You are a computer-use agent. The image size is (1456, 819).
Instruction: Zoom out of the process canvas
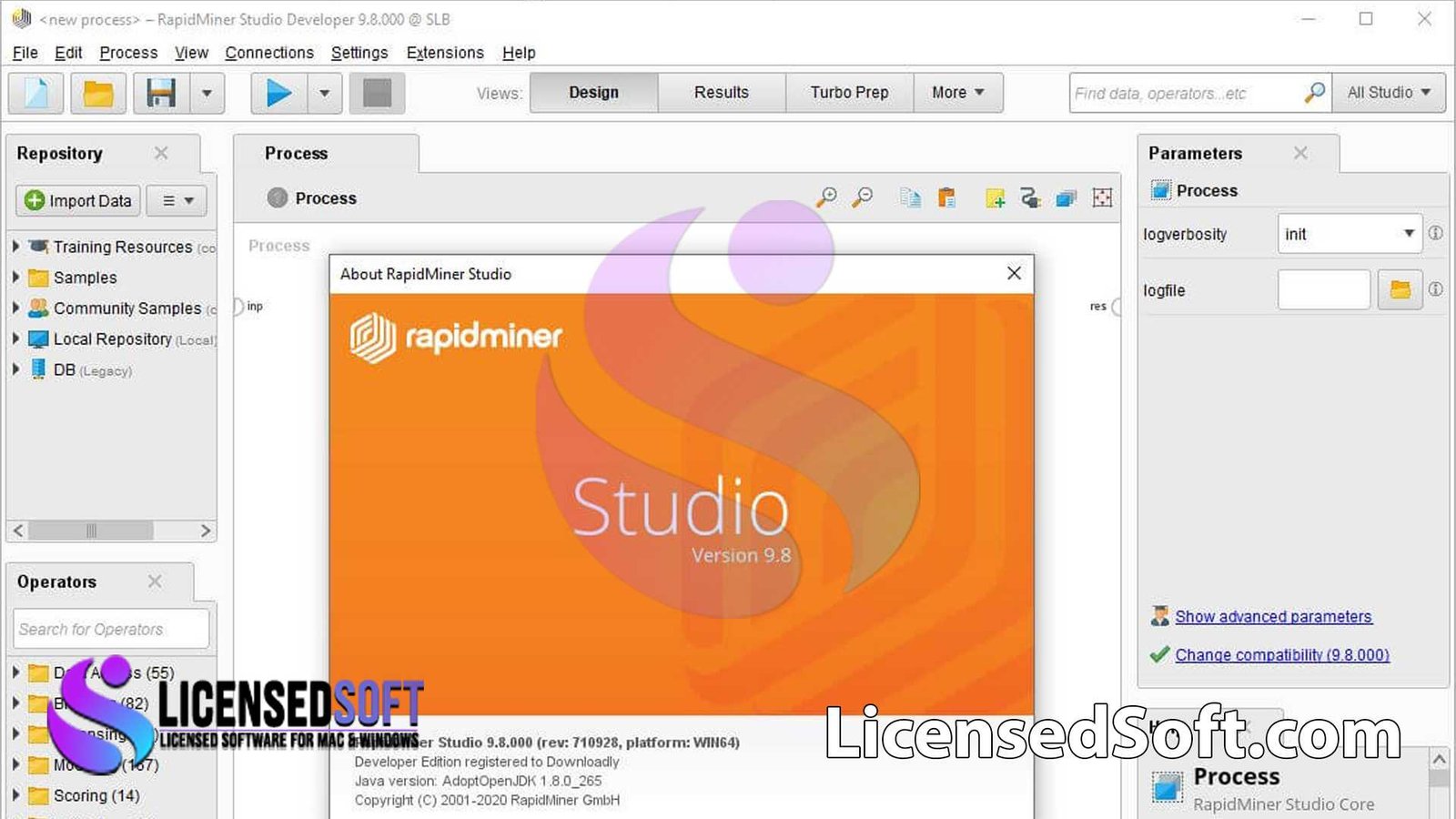click(863, 197)
